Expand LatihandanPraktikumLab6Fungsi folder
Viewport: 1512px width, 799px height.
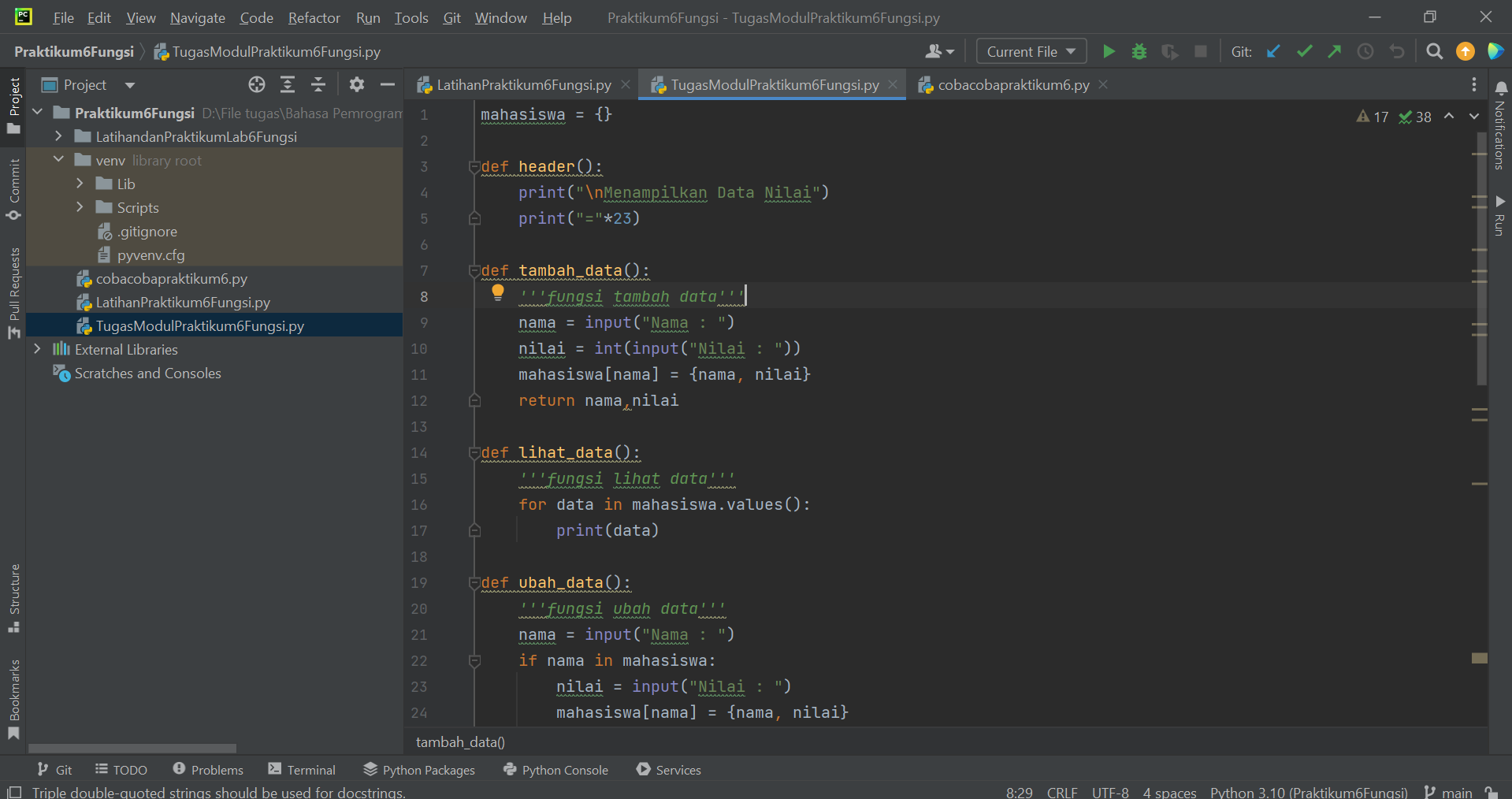[x=58, y=136]
